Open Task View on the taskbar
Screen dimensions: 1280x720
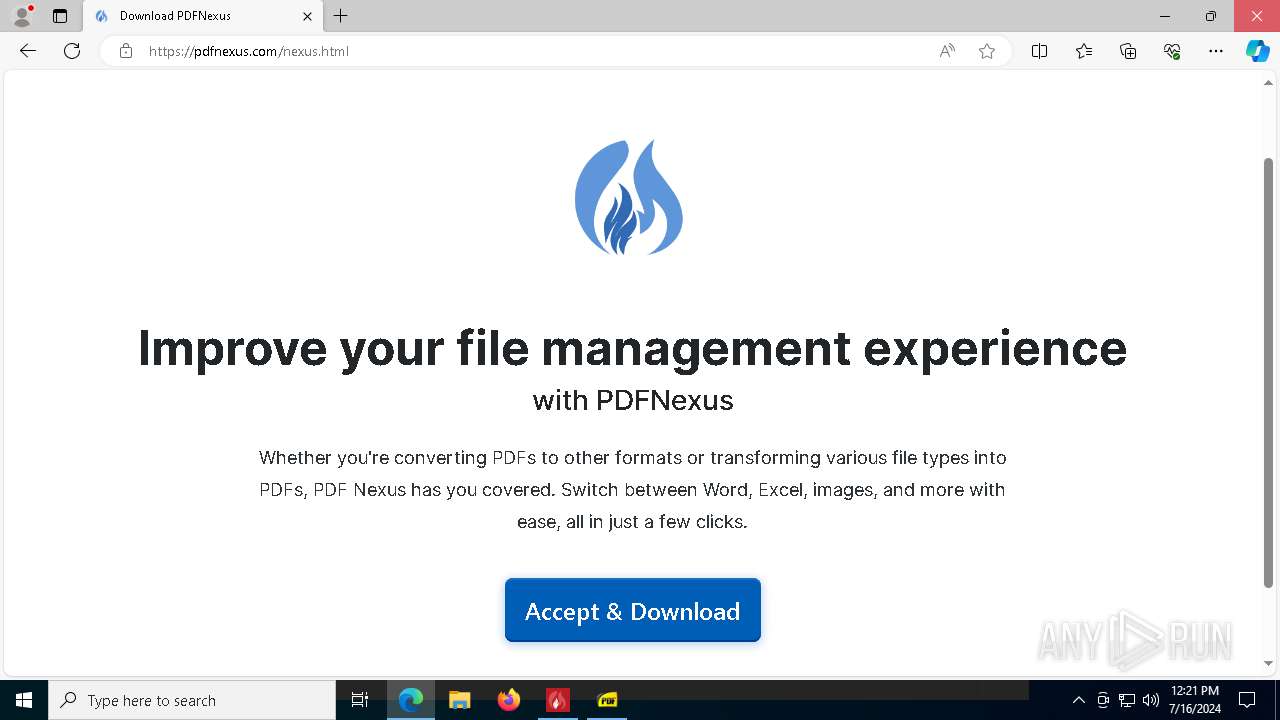pyautogui.click(x=360, y=700)
